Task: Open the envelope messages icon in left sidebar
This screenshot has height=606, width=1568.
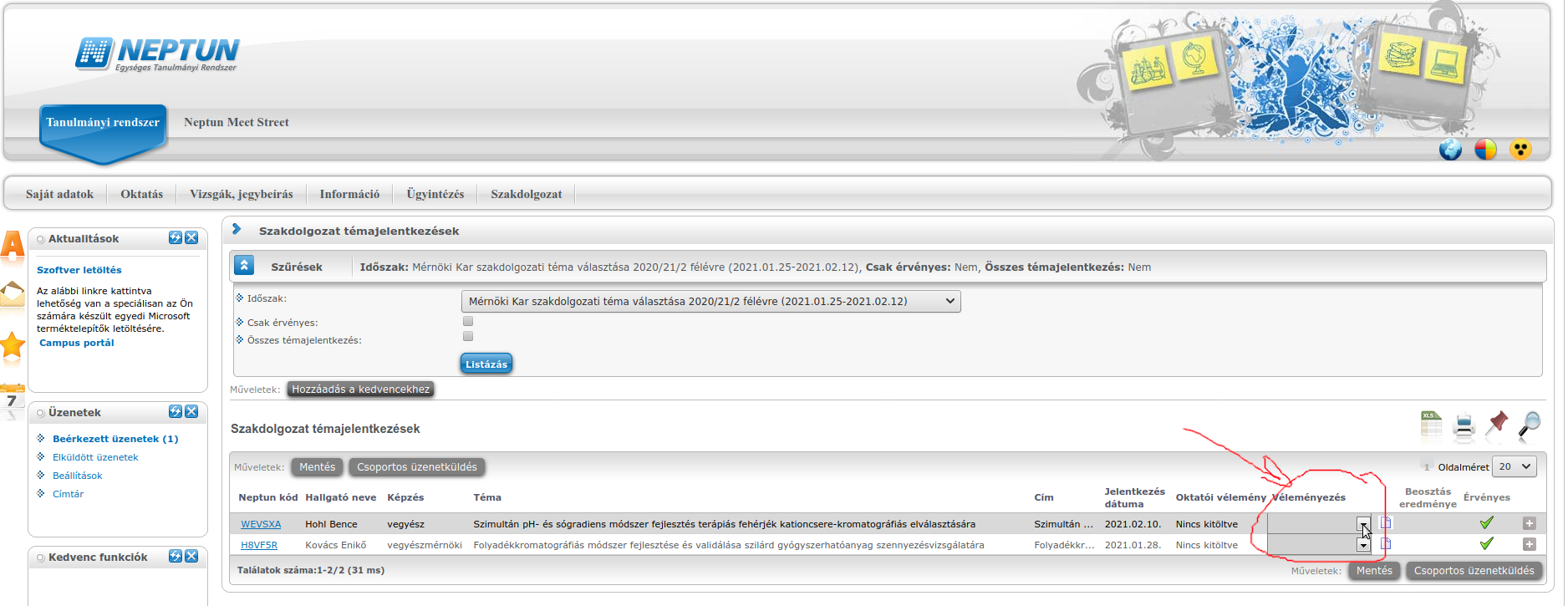Action: pyautogui.click(x=12, y=295)
